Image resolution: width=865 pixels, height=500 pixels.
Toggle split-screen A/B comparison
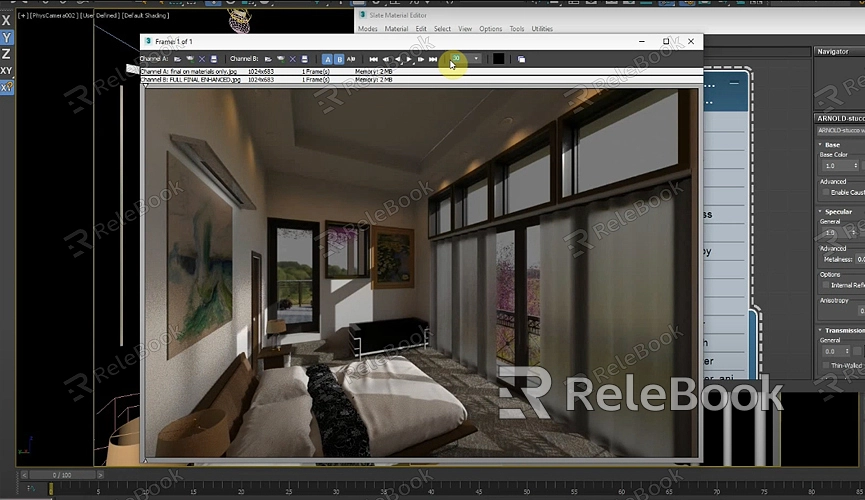[351, 59]
